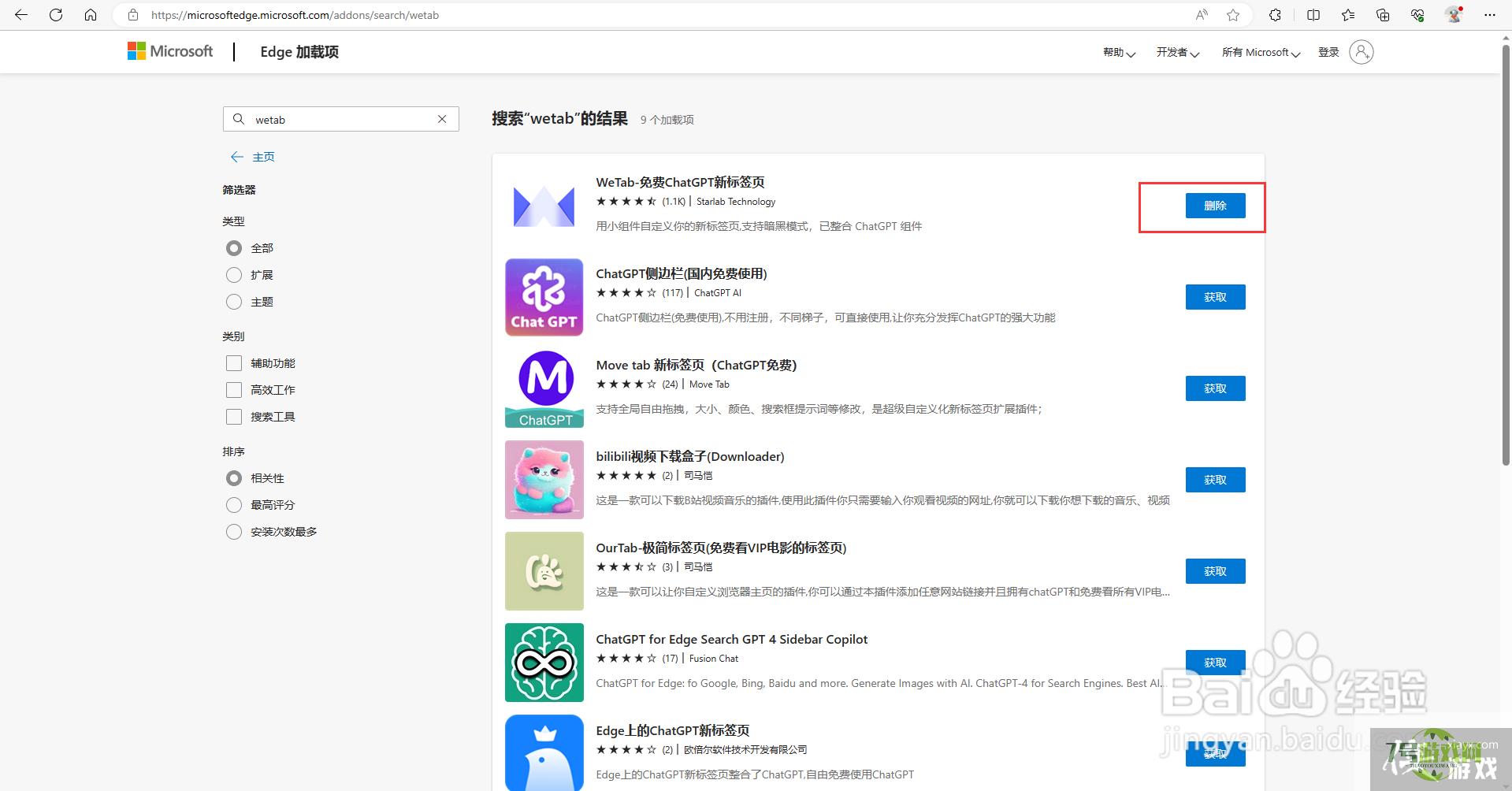
Task: Open the Favorites list icon
Action: [1348, 15]
